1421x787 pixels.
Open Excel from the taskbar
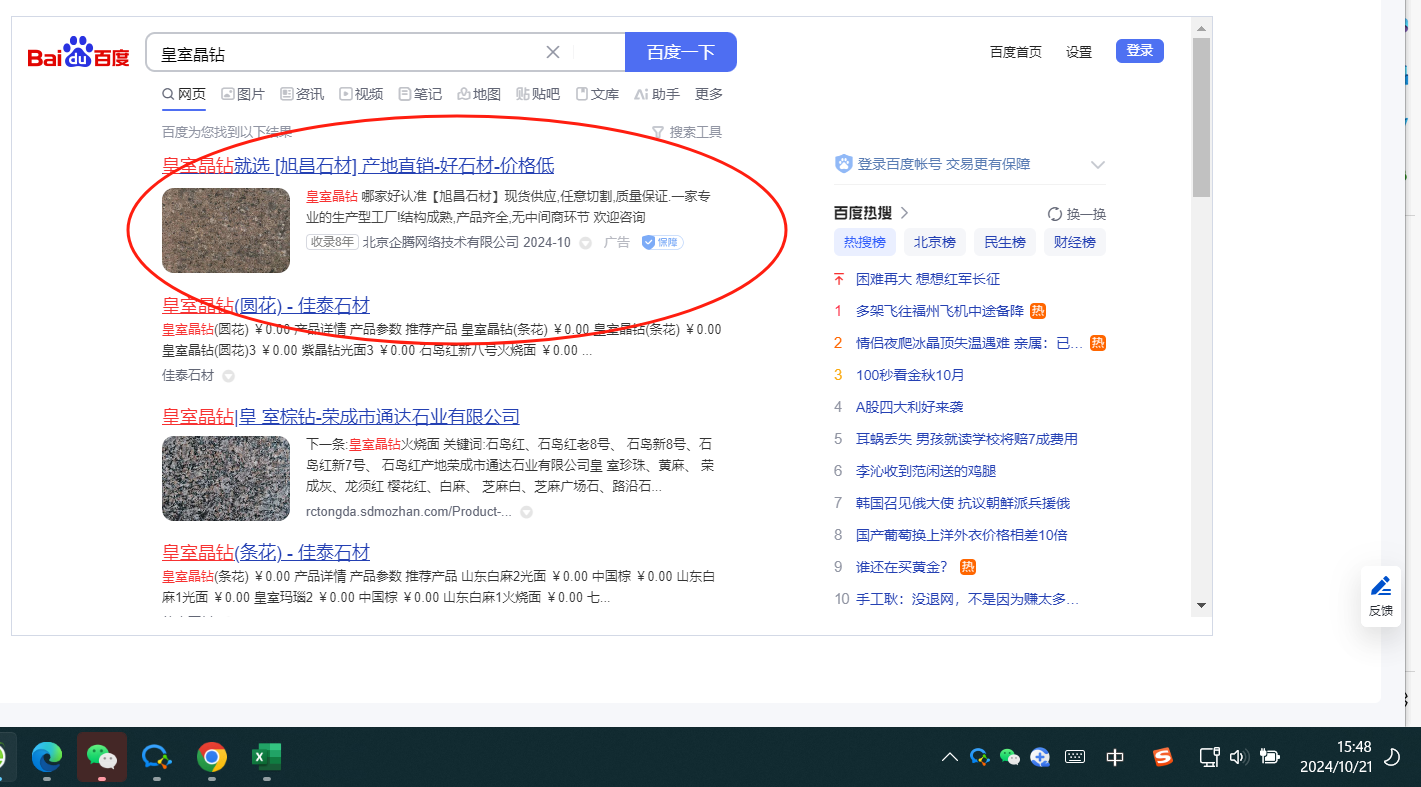pos(265,757)
